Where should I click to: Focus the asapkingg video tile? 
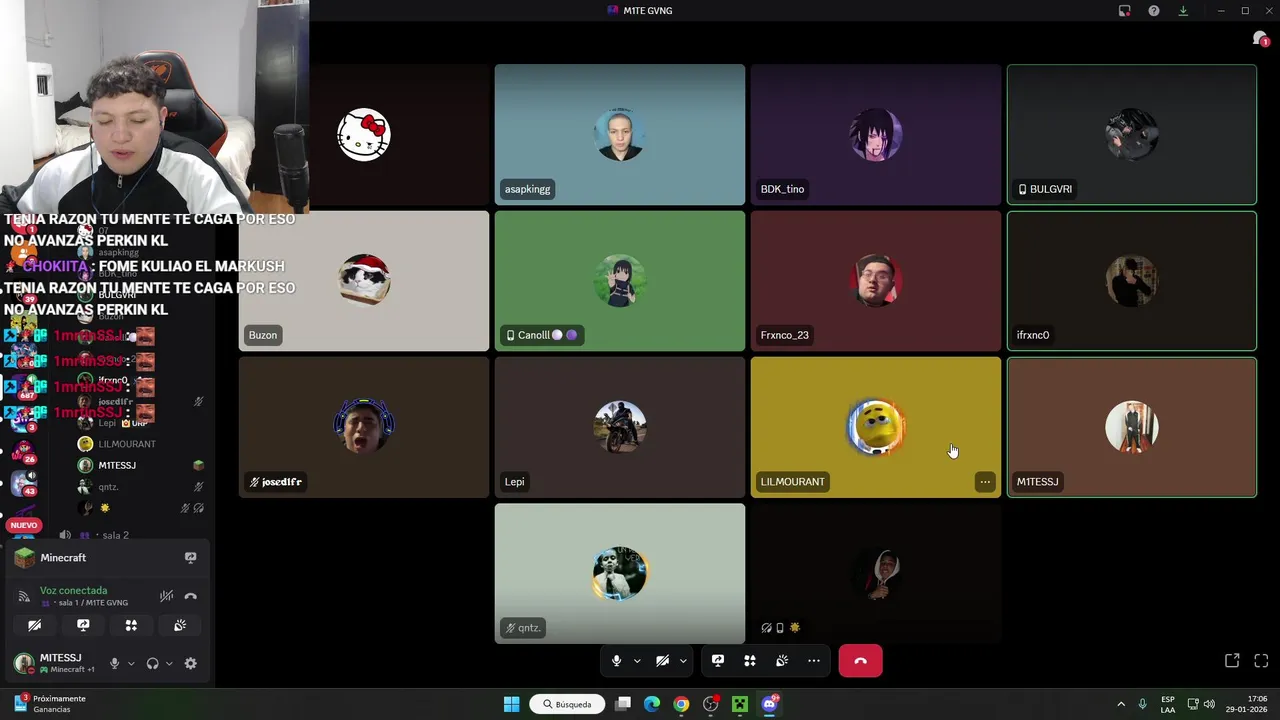coord(620,135)
